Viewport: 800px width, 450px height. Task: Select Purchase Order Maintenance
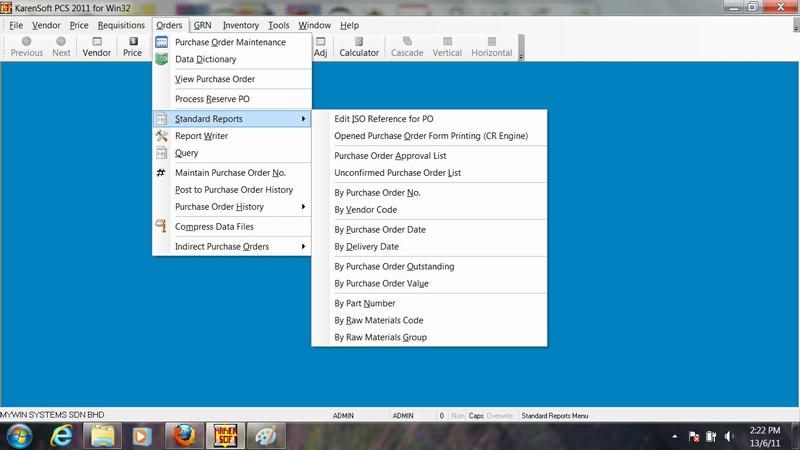pyautogui.click(x=232, y=42)
